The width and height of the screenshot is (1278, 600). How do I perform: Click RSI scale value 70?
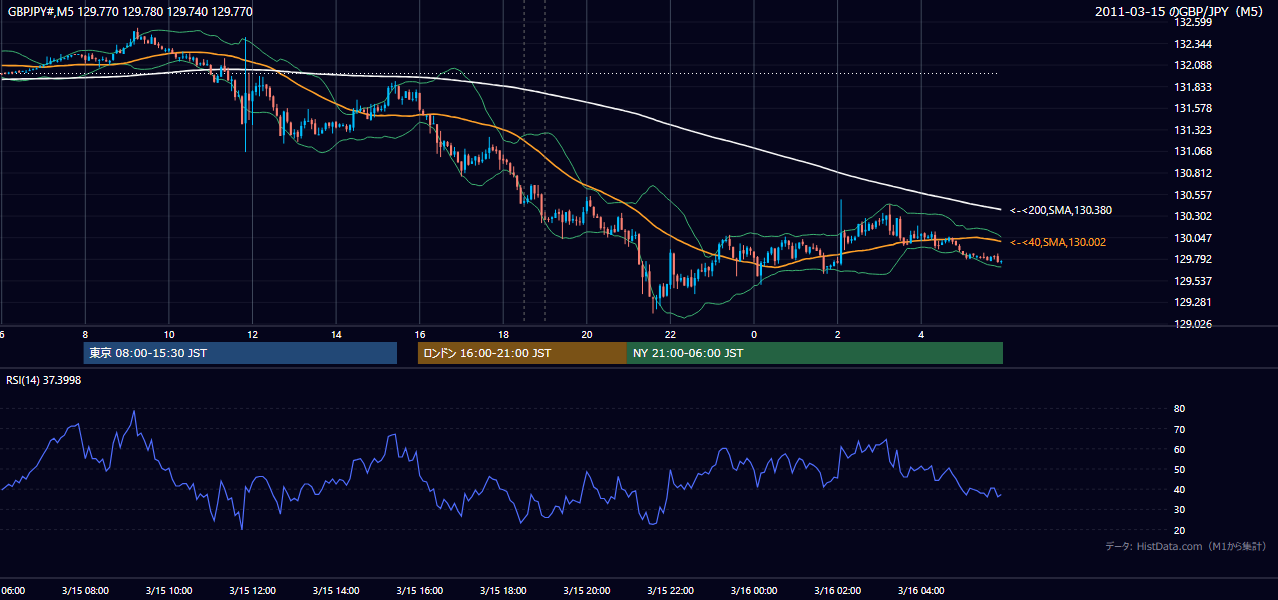(x=1180, y=429)
